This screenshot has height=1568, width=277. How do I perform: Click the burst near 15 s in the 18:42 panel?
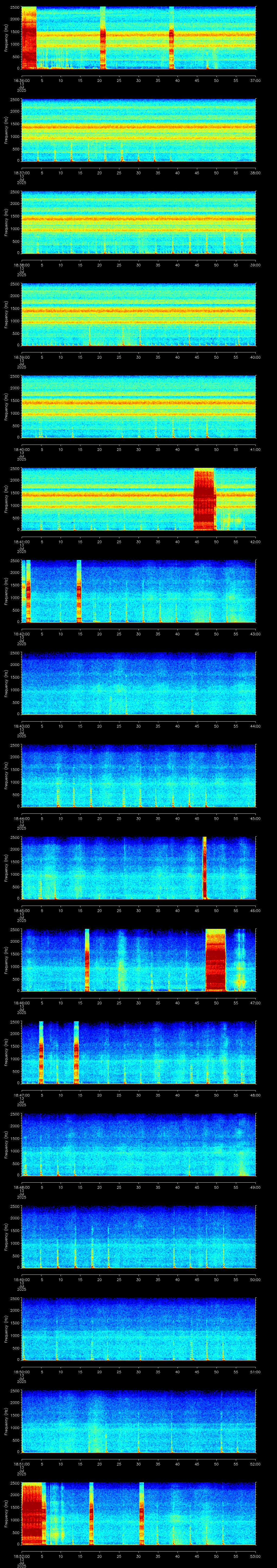coord(79,592)
